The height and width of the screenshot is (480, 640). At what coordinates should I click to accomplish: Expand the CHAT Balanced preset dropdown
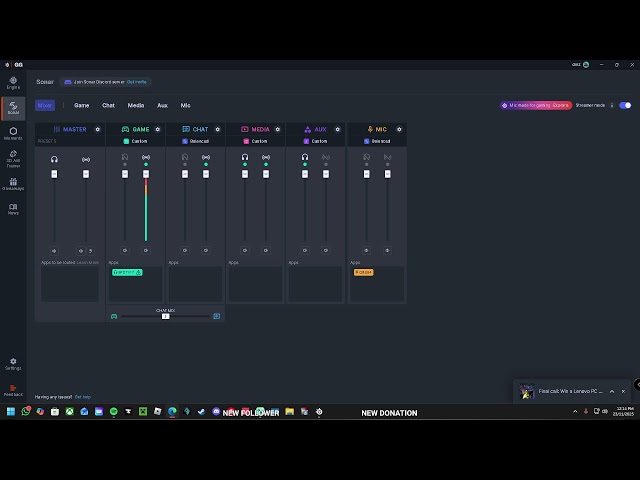(197, 141)
